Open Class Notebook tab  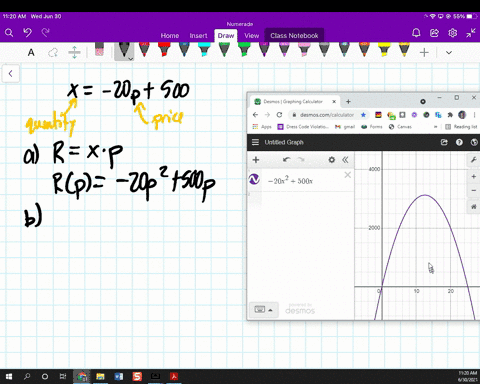[294, 35]
